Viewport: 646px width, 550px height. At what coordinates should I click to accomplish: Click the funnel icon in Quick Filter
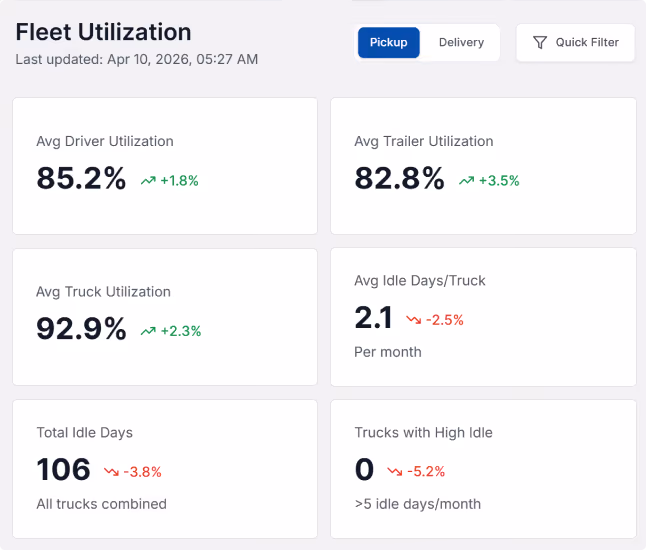tap(540, 42)
